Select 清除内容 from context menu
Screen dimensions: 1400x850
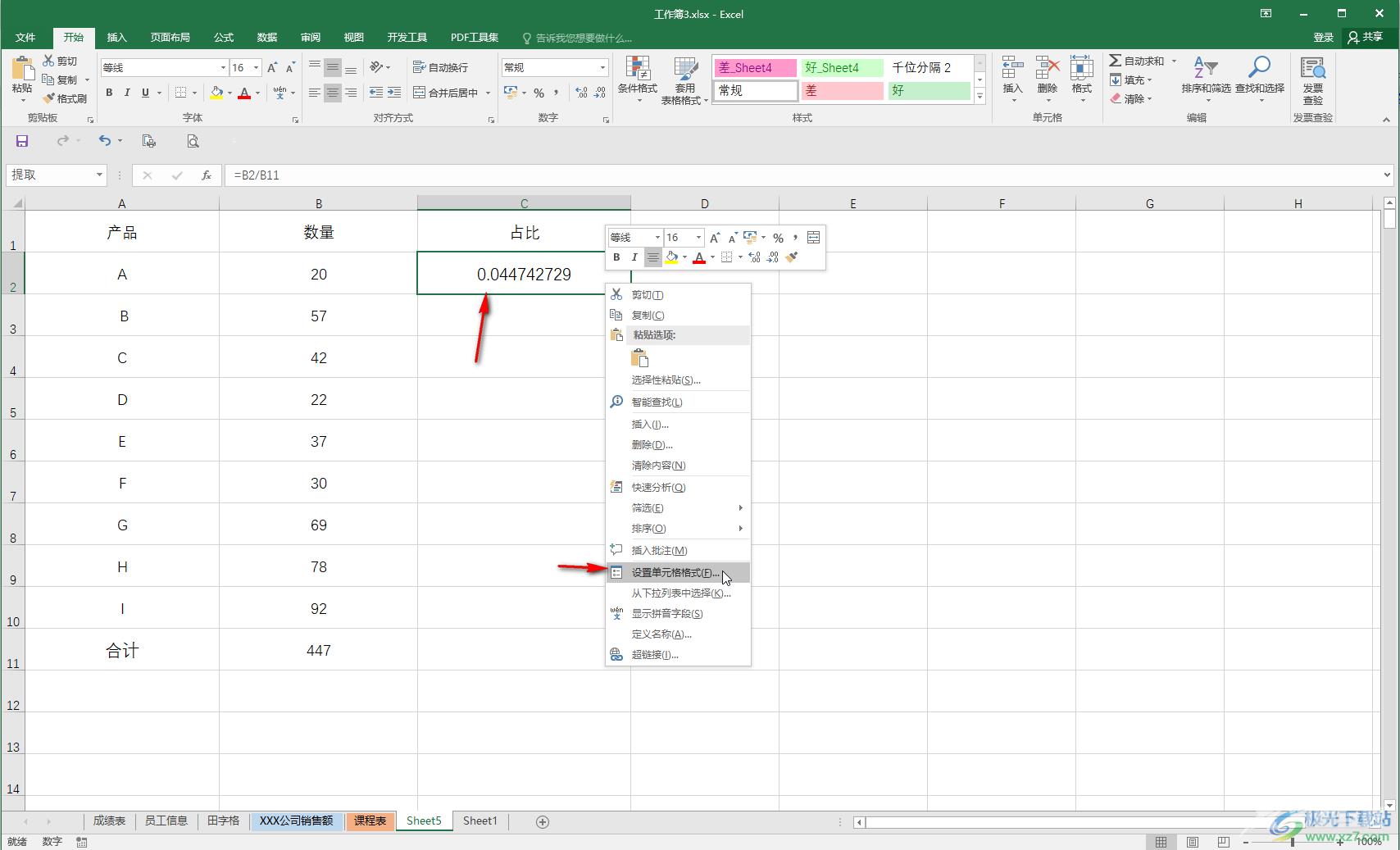pyautogui.click(x=678, y=465)
